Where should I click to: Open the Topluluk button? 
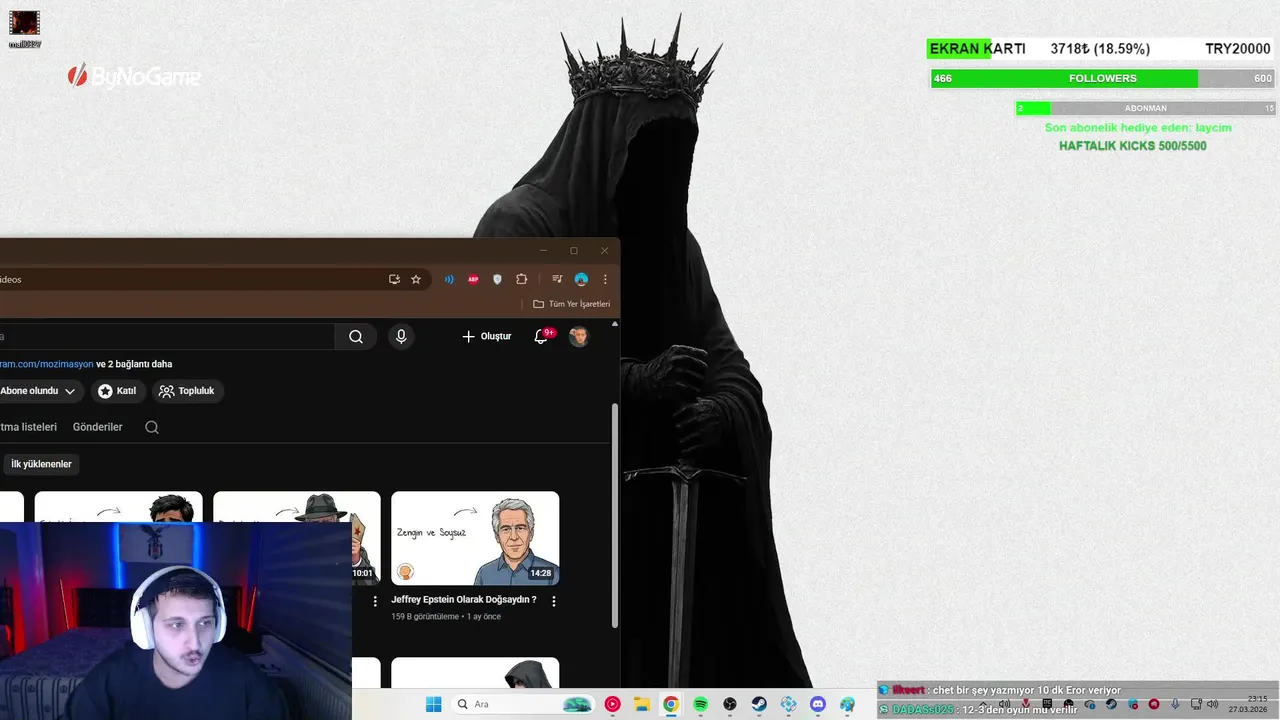187,391
